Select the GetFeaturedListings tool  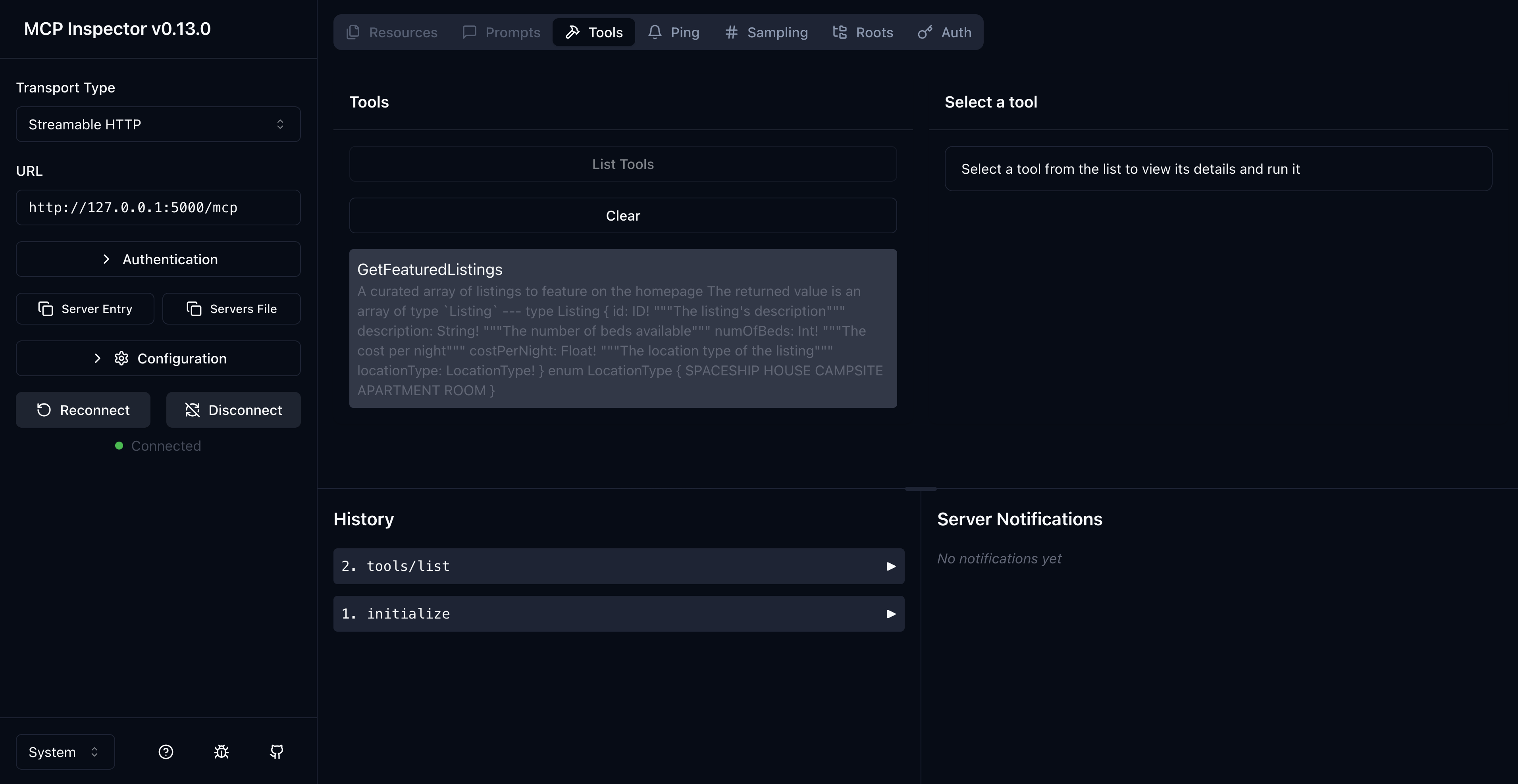[623, 328]
